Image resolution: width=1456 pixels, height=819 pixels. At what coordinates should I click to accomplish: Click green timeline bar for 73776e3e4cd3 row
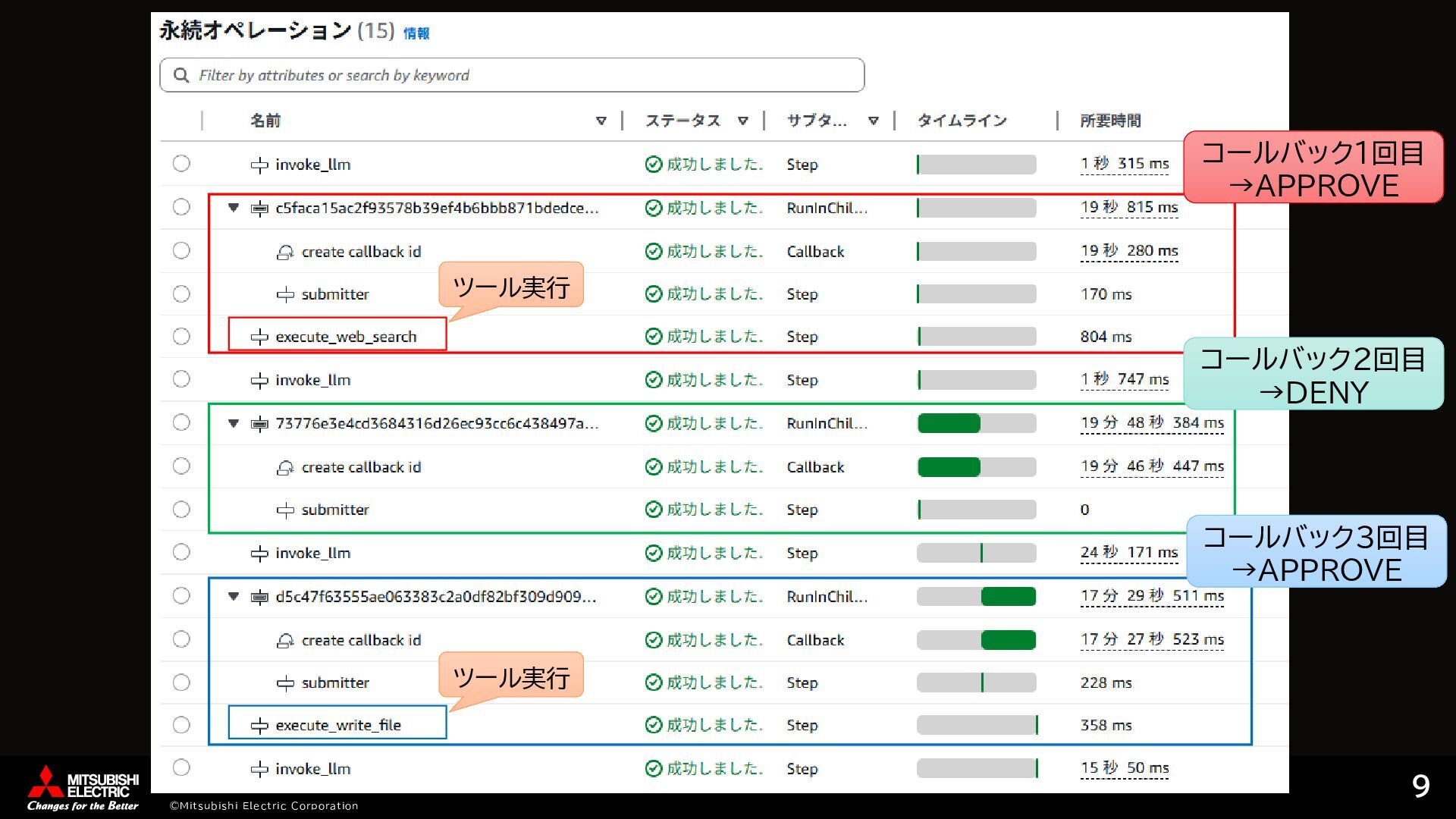point(949,423)
